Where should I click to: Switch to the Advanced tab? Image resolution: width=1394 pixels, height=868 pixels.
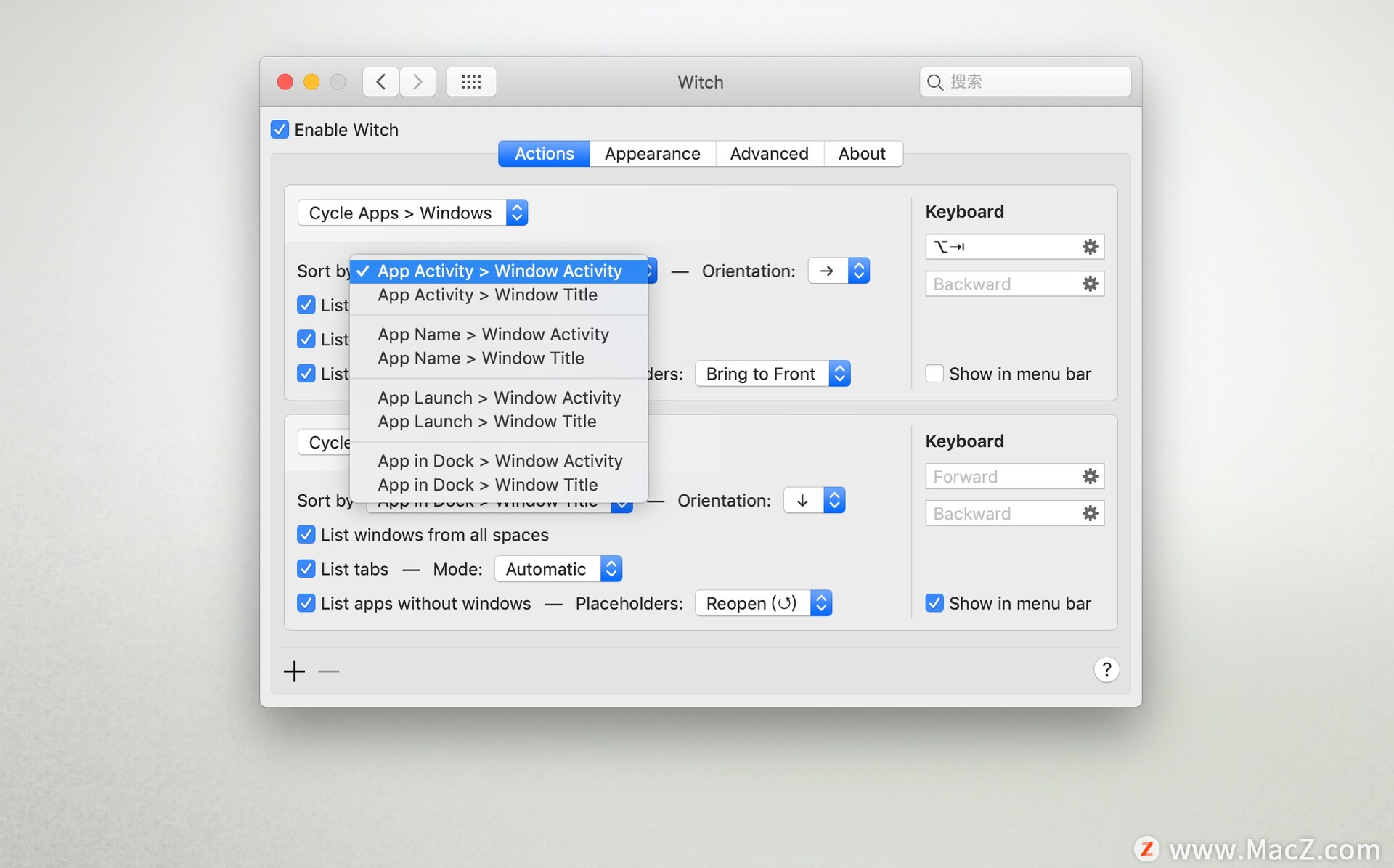coord(769,154)
